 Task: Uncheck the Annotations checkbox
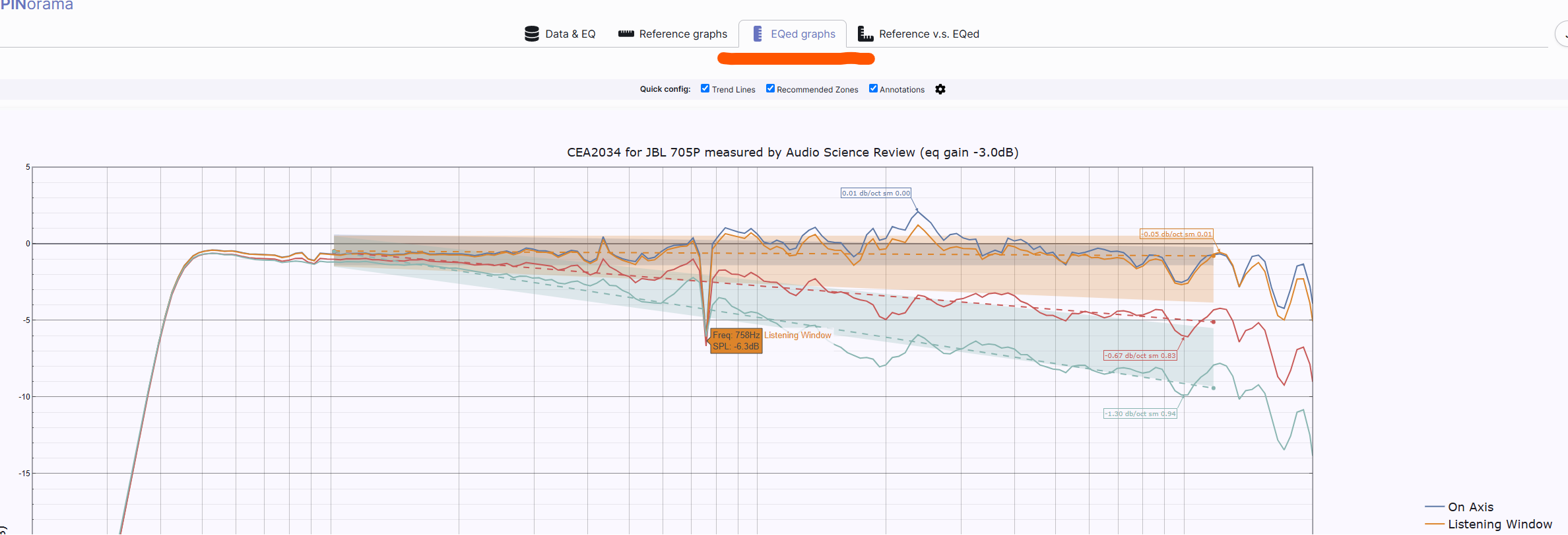click(873, 89)
